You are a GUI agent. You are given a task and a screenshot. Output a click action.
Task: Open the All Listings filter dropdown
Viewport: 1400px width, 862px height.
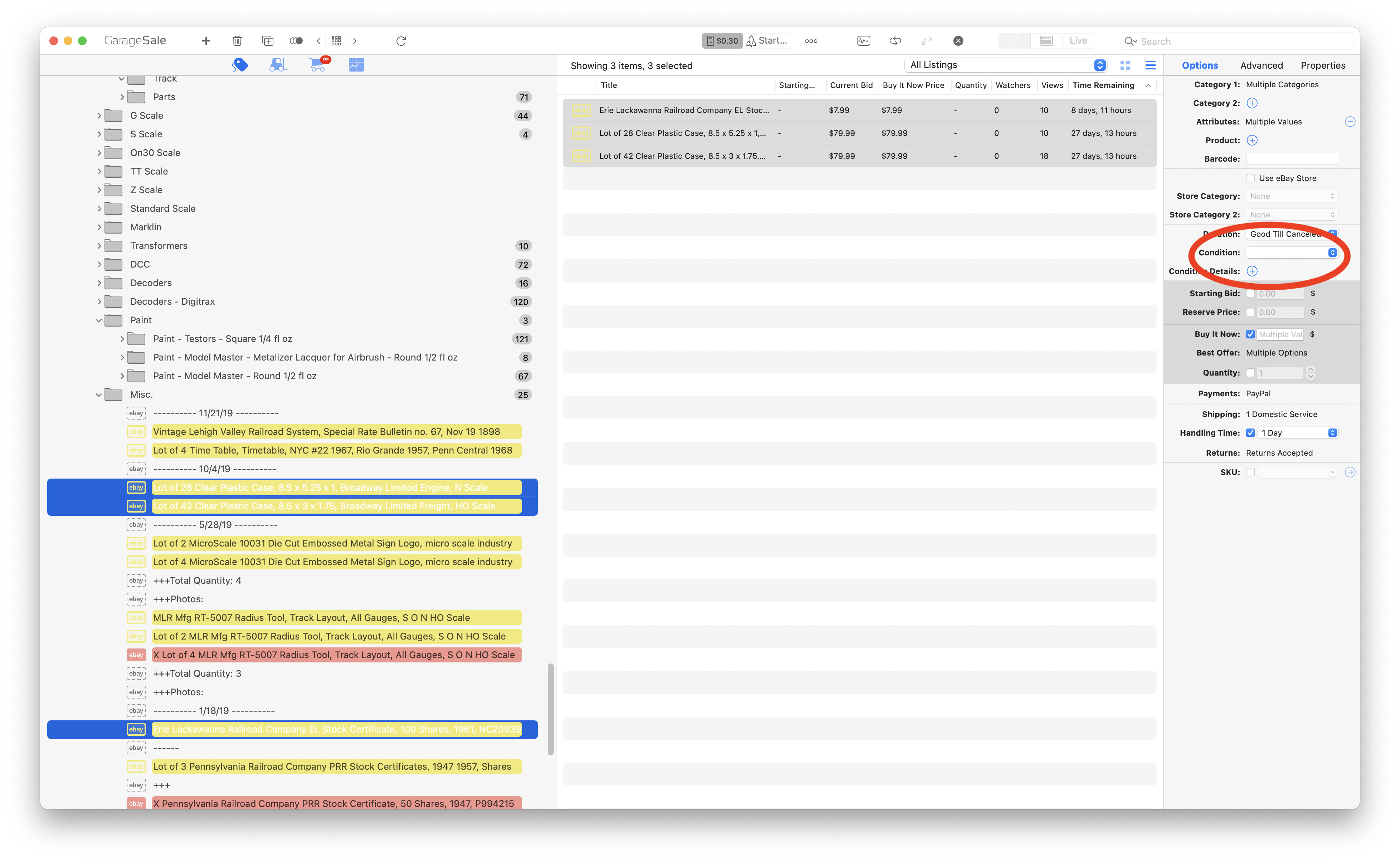click(1006, 65)
